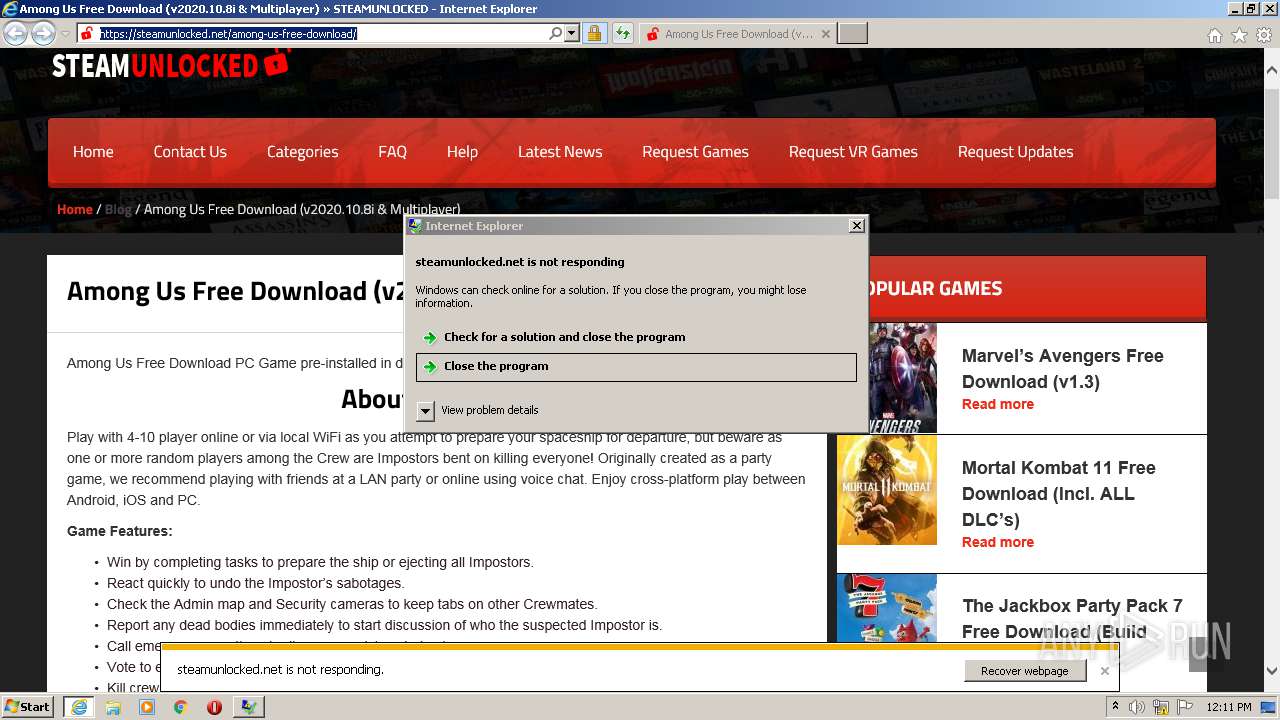Click the Recover webpage button
Image resolution: width=1280 pixels, height=720 pixels.
1025,671
